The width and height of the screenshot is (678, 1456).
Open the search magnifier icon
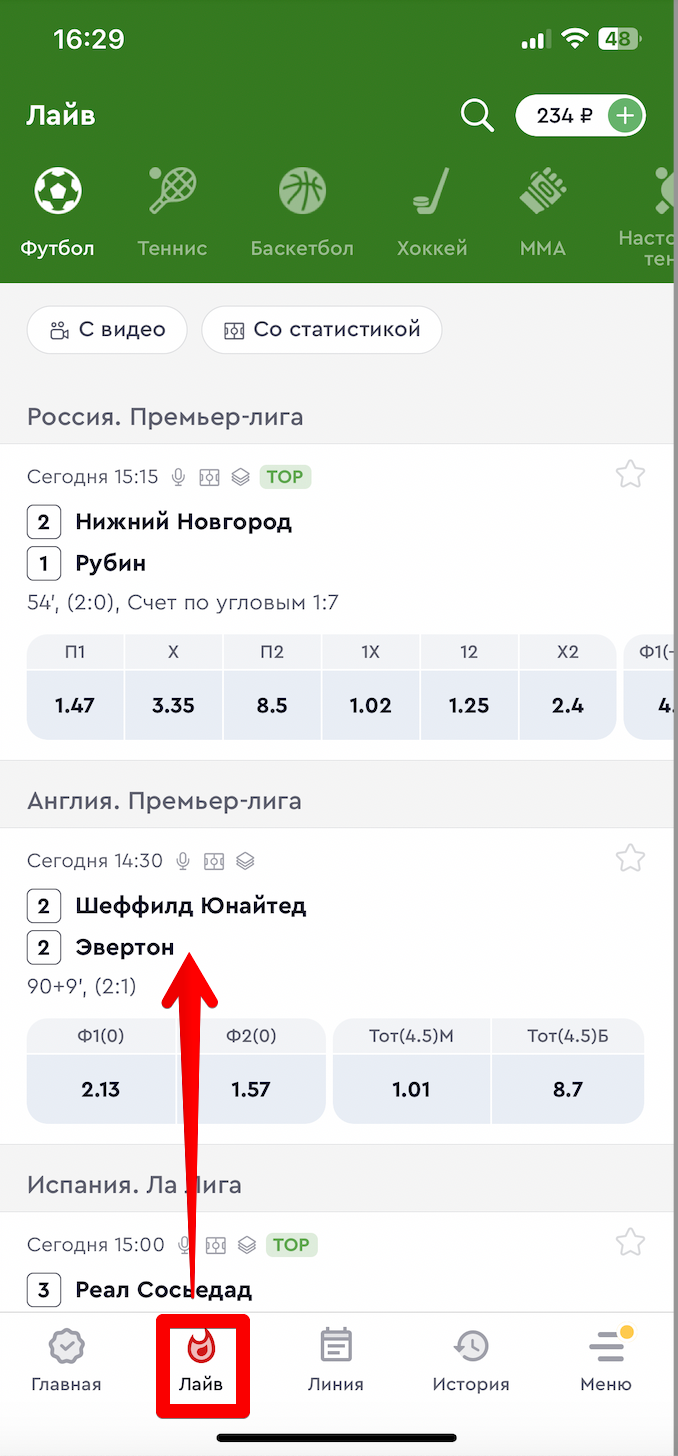(x=477, y=116)
